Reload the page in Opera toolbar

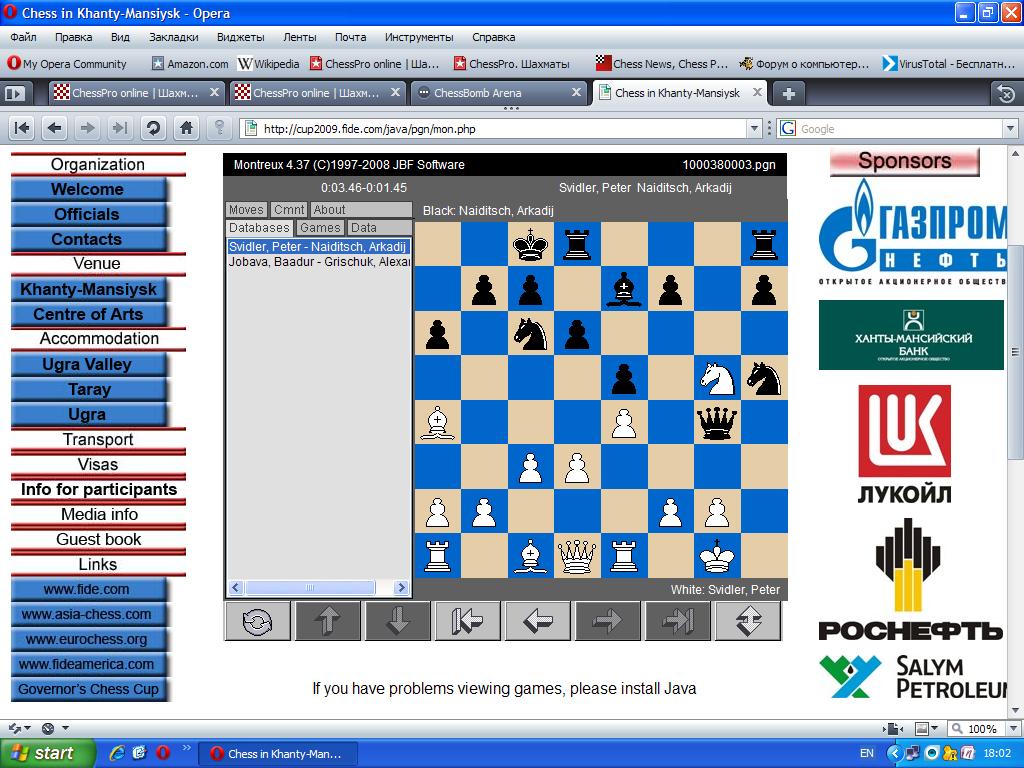click(153, 128)
